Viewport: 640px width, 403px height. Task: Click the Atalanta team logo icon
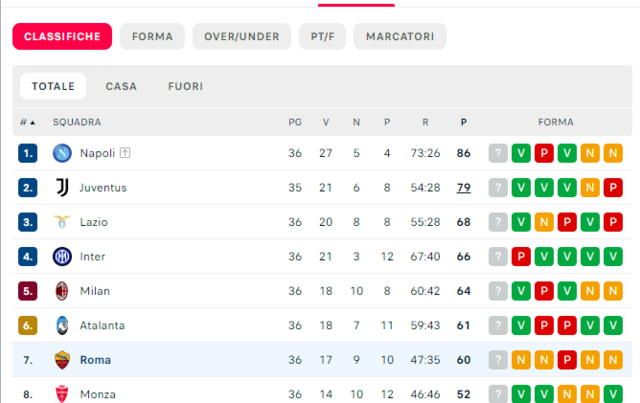(x=62, y=325)
